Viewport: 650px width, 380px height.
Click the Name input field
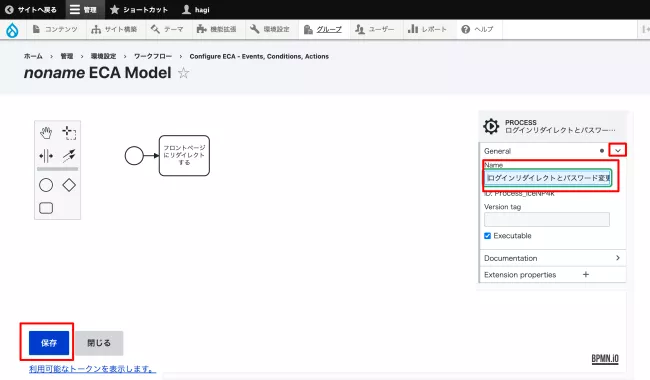coord(548,178)
